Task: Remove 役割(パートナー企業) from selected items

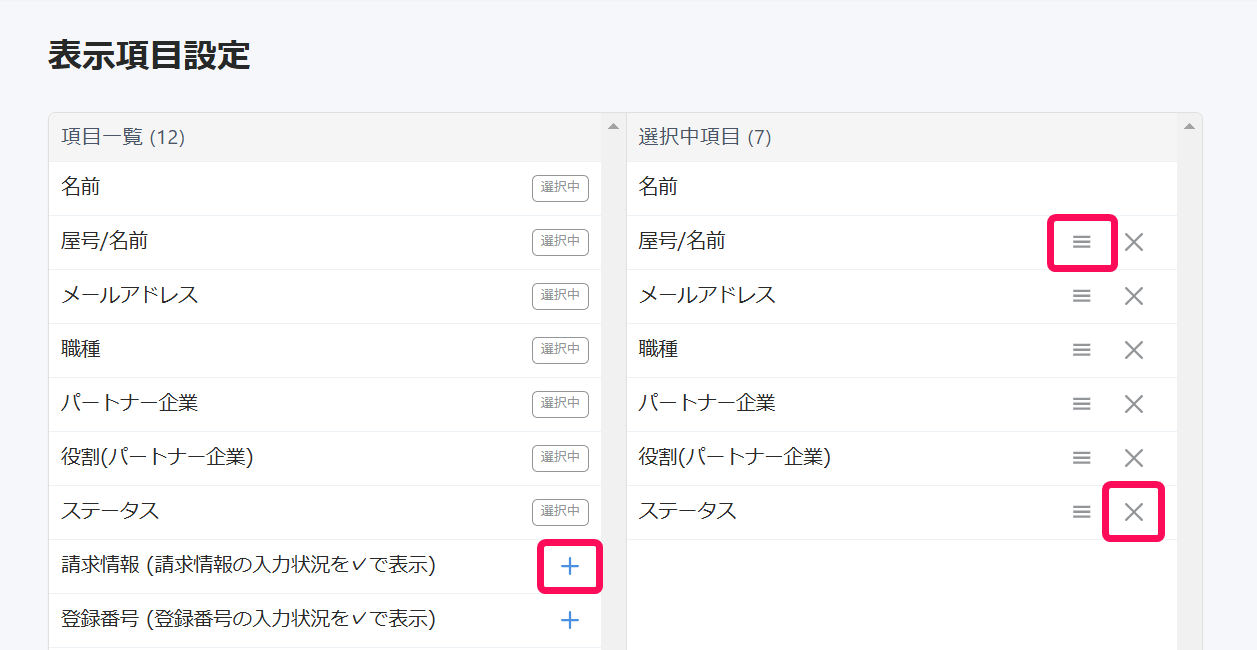Action: 1134,458
